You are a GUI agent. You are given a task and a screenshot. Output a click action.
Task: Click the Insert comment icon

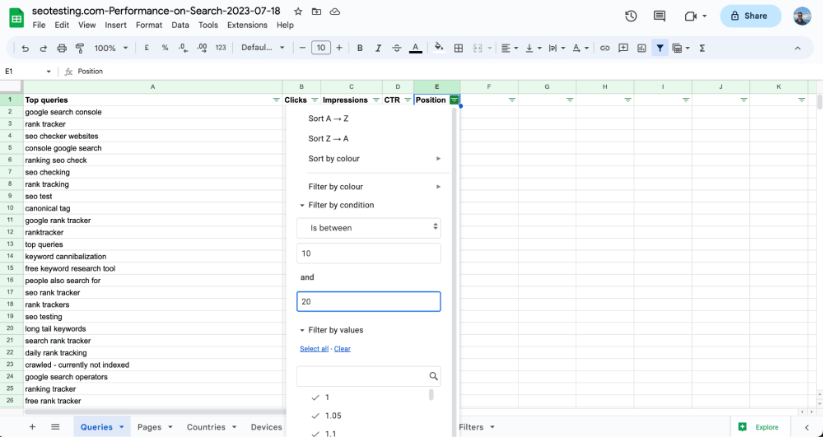[623, 48]
